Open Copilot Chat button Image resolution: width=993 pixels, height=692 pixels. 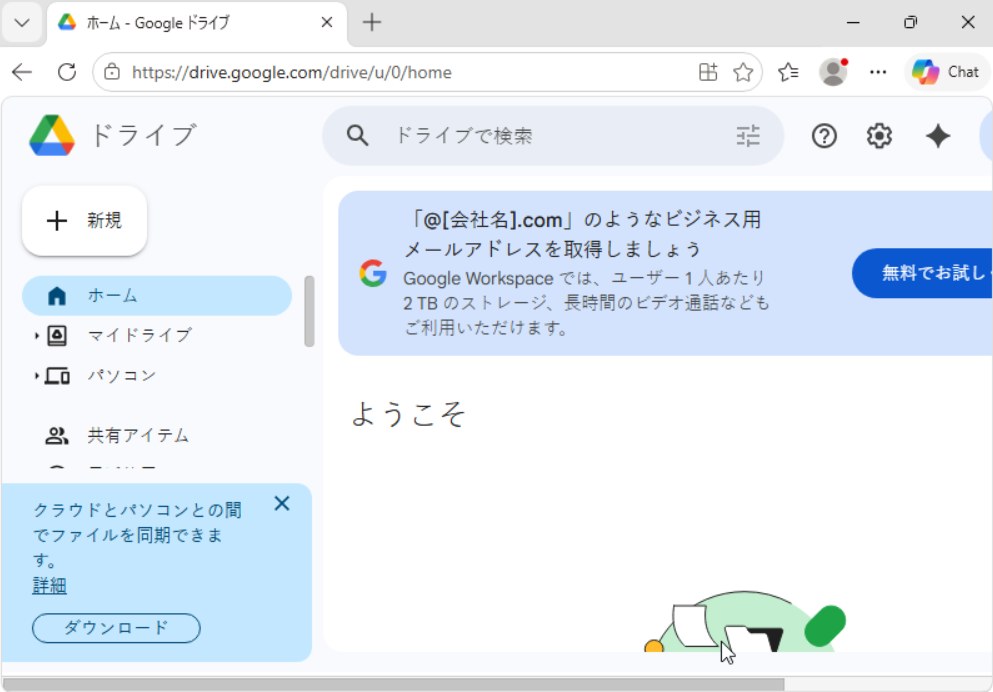pyautogui.click(x=946, y=72)
